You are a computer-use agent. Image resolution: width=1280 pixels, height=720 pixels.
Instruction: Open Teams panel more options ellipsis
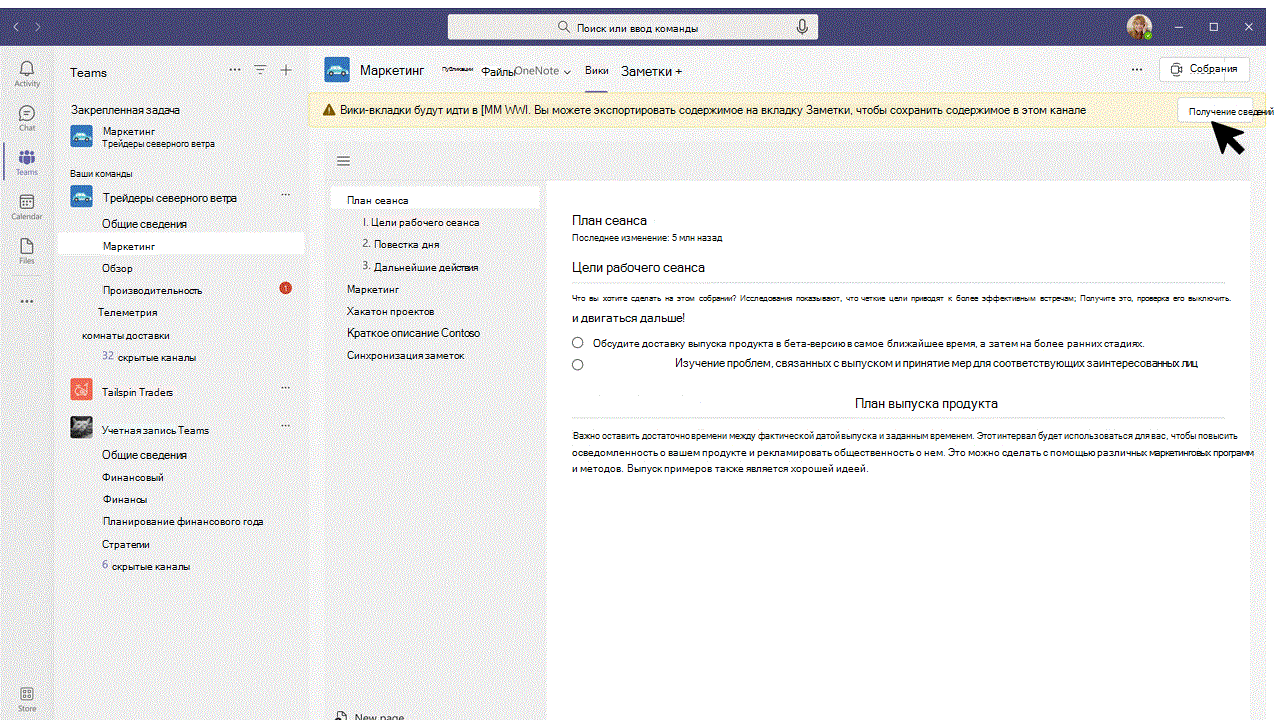235,70
